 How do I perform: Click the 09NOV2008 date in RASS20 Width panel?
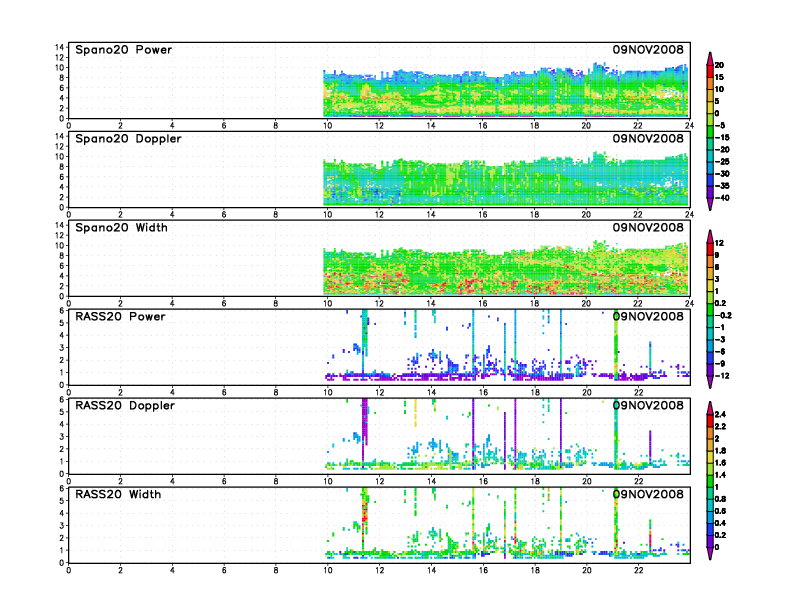coord(648,494)
